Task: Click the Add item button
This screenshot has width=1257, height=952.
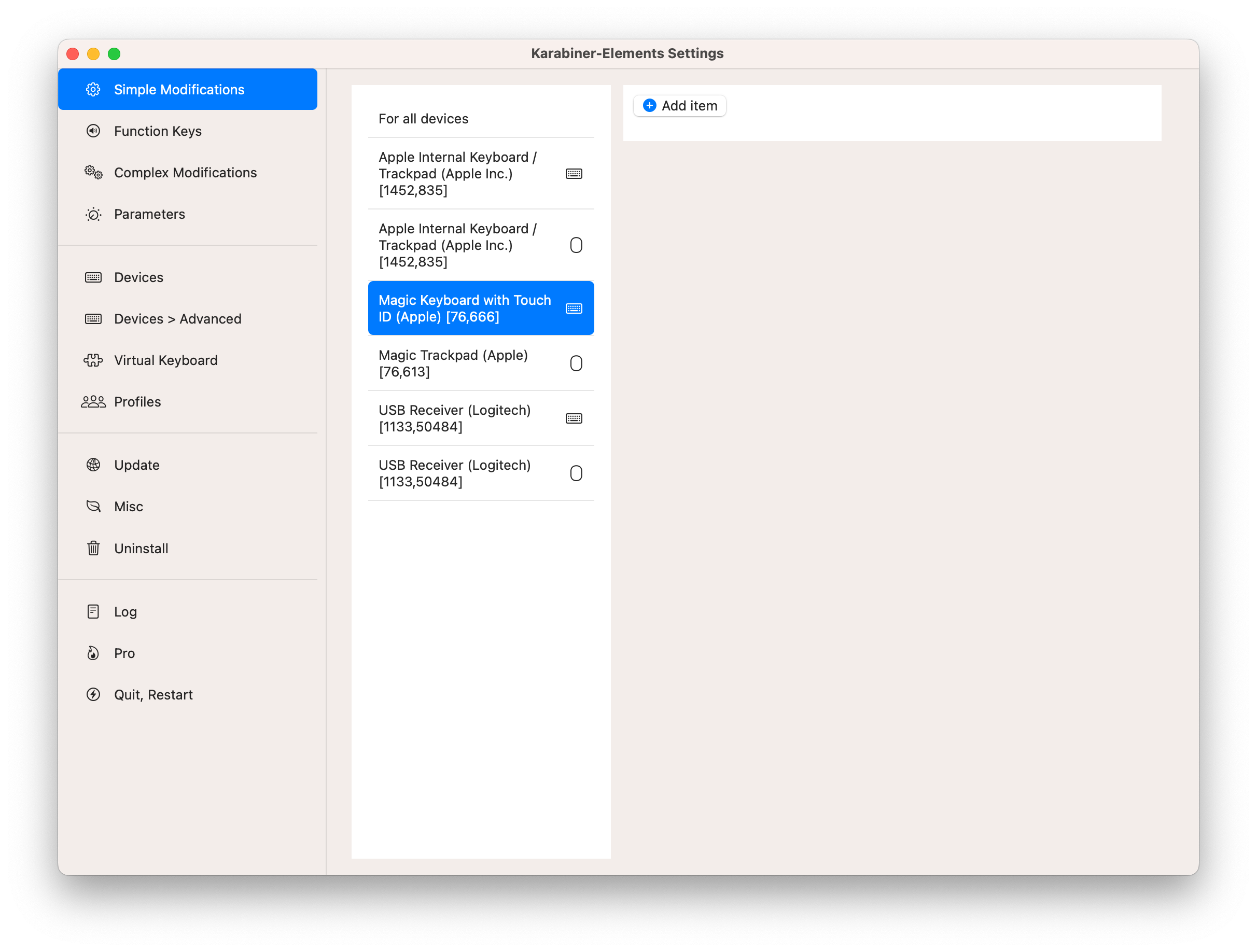Action: click(679, 105)
